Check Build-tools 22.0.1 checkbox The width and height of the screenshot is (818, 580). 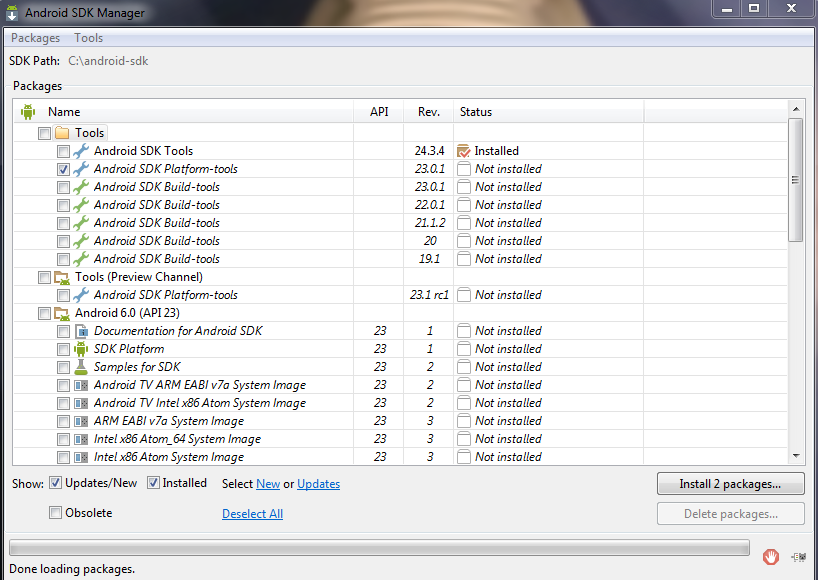coord(63,206)
